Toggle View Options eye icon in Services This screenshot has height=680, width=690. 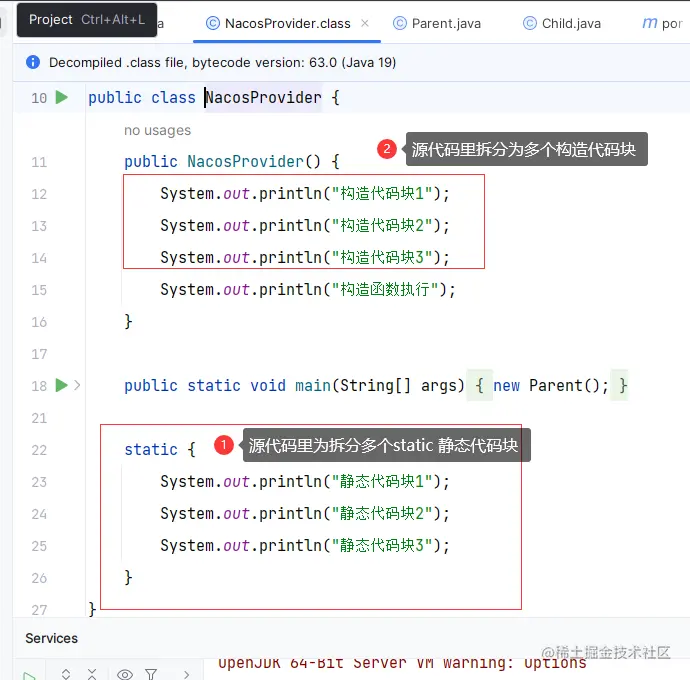click(125, 674)
